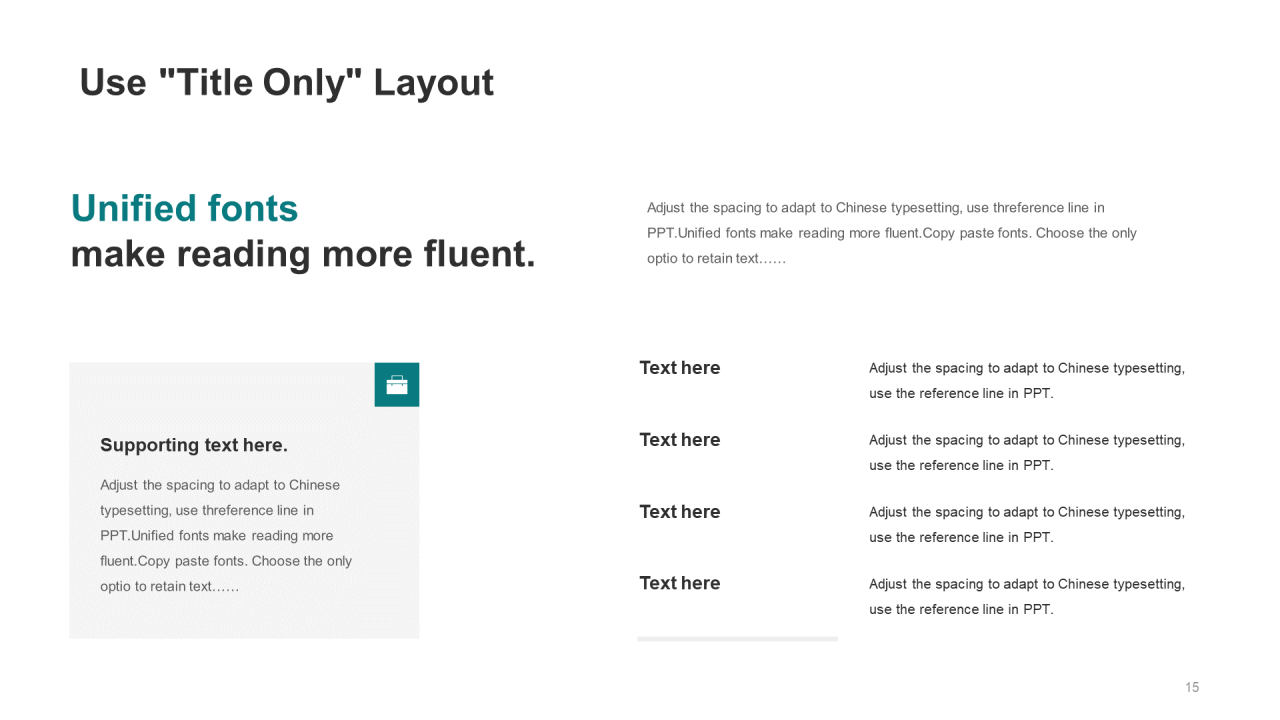
Task: Select the thin gray line below the last 'Text here'
Action: 737,639
